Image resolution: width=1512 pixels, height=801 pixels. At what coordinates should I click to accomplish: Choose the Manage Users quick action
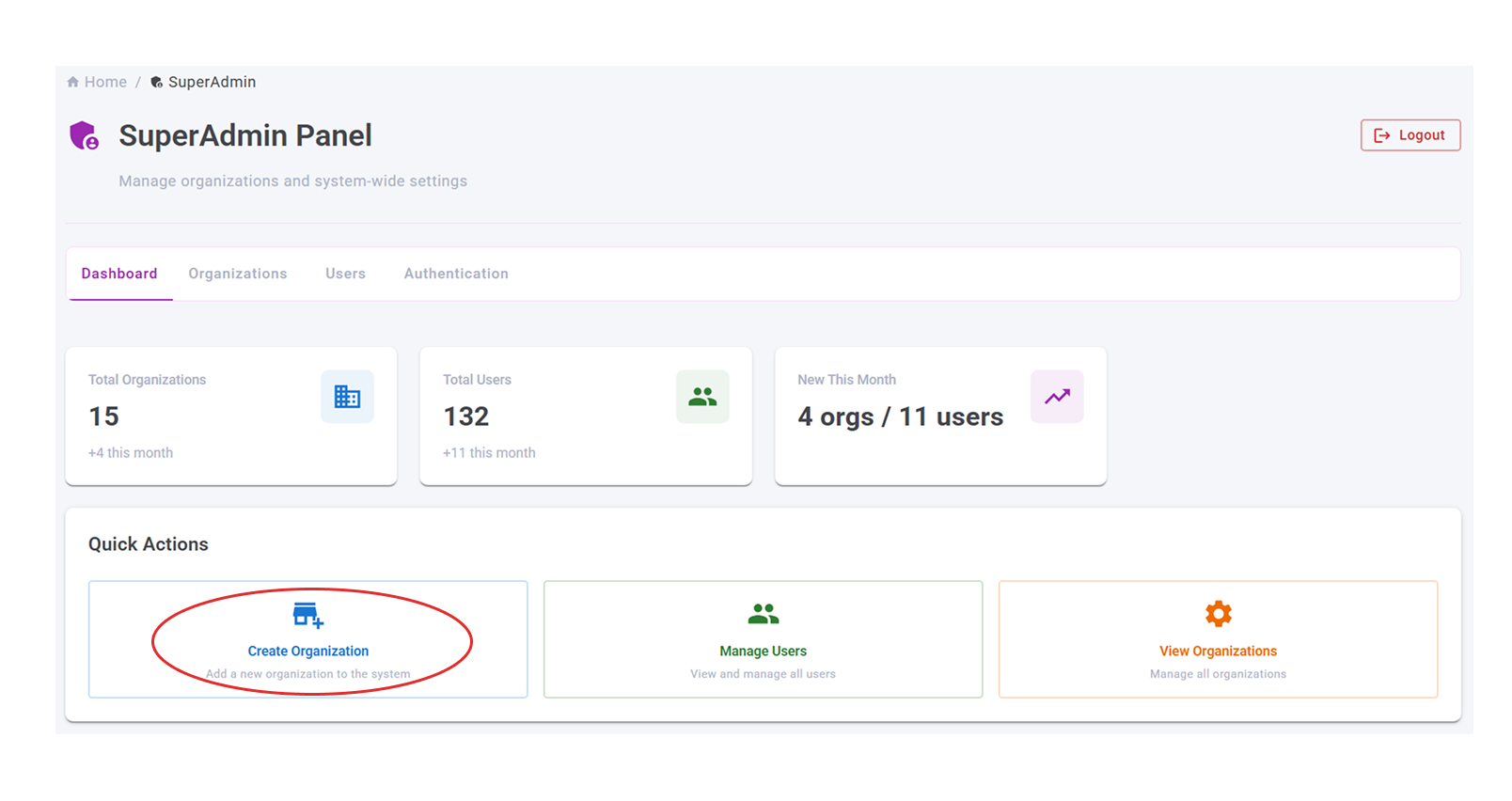[x=763, y=651]
